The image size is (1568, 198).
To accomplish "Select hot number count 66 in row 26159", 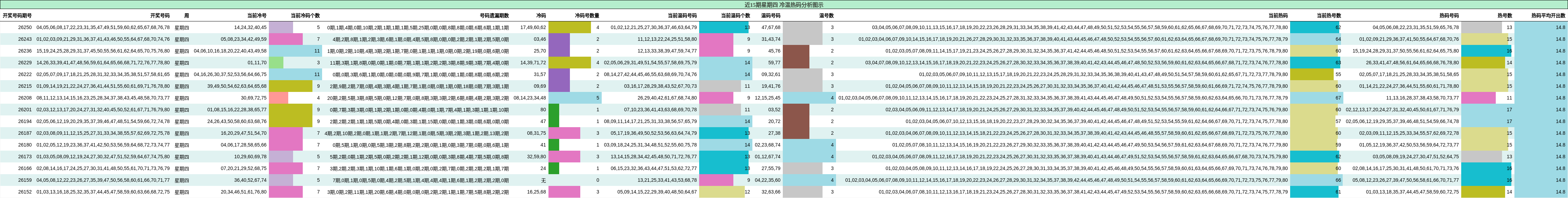I will click(1339, 180).
